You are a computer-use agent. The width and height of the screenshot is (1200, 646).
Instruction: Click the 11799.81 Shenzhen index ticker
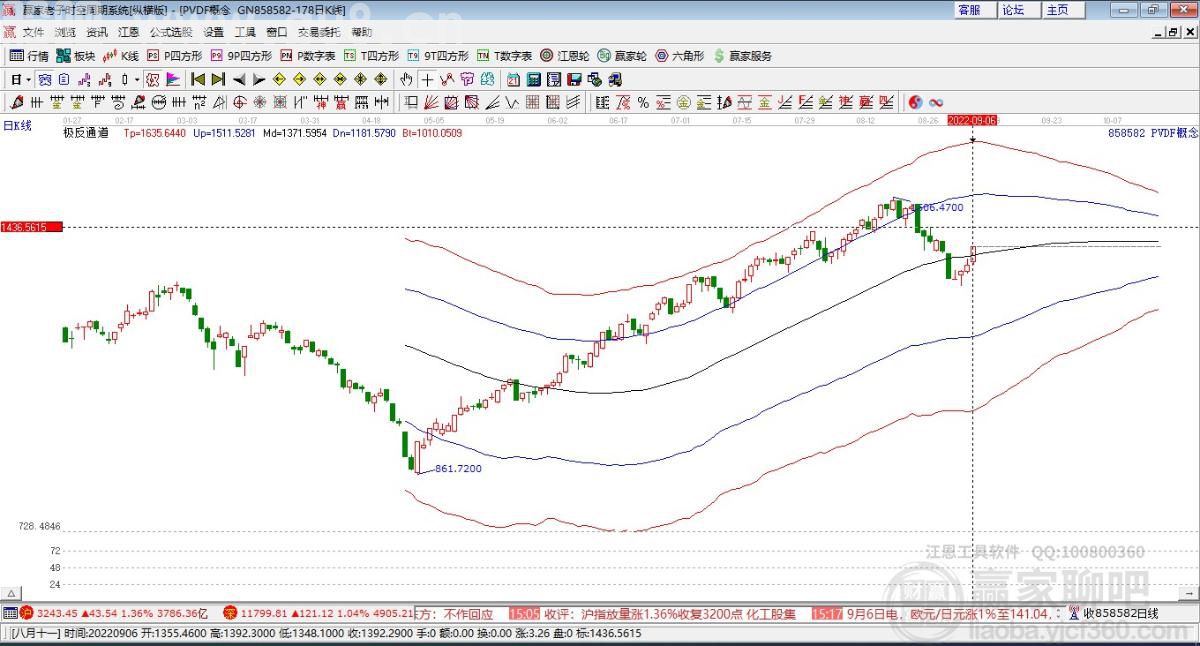click(x=318, y=613)
